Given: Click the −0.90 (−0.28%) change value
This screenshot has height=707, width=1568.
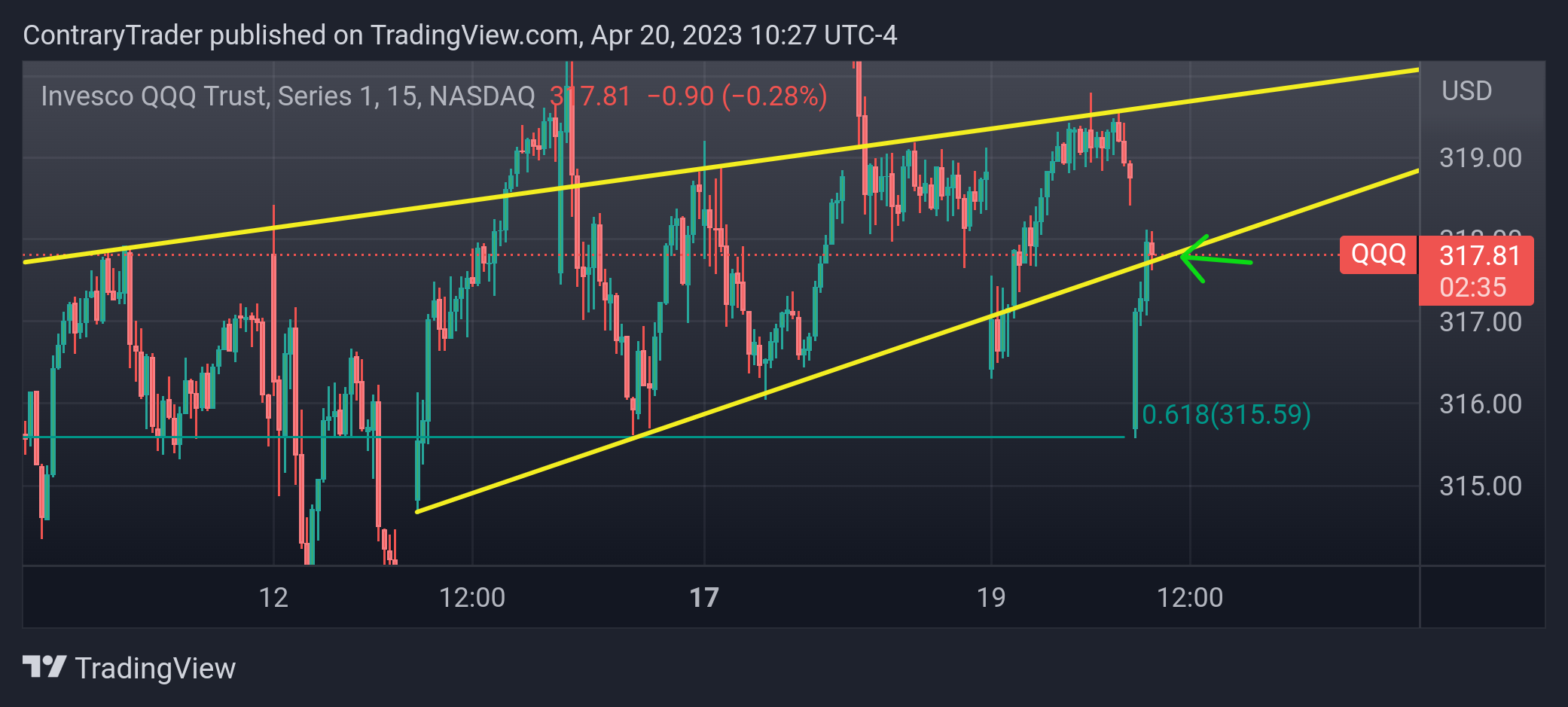Looking at the screenshot, I should click(x=737, y=96).
